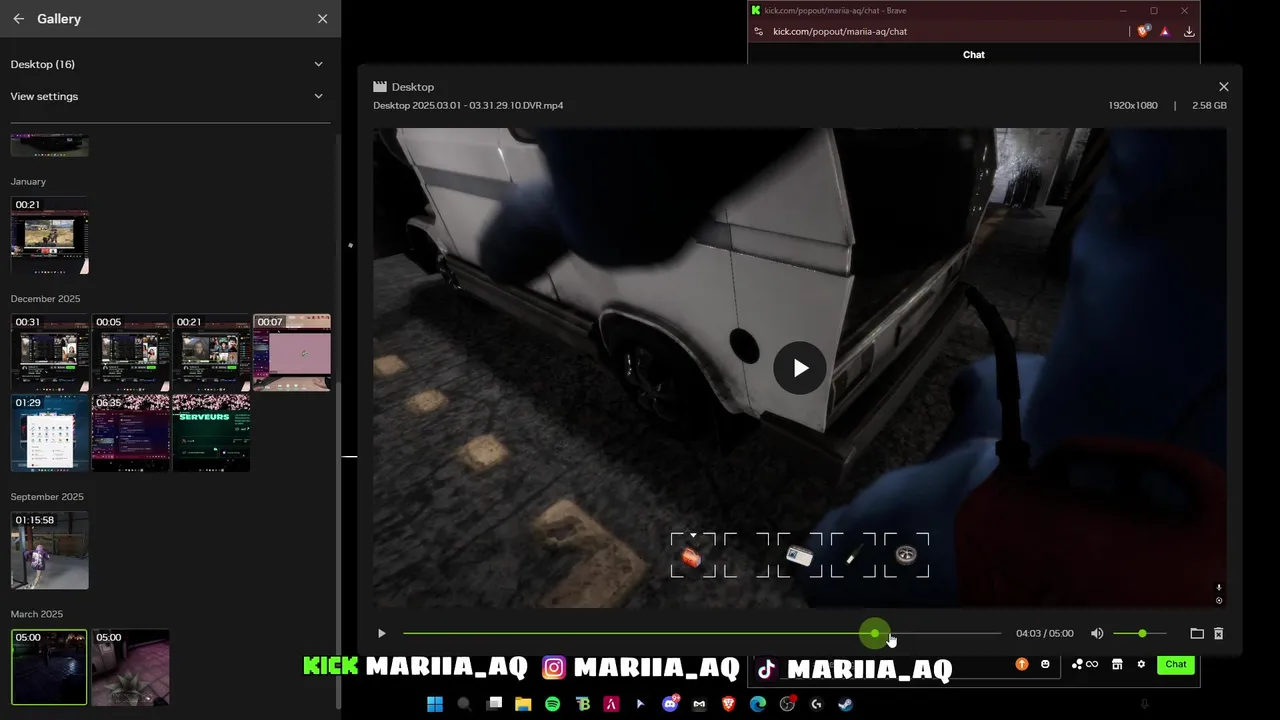Open the highlighted 00:07 pink clip thumbnail
The image size is (1280, 720).
tap(292, 353)
